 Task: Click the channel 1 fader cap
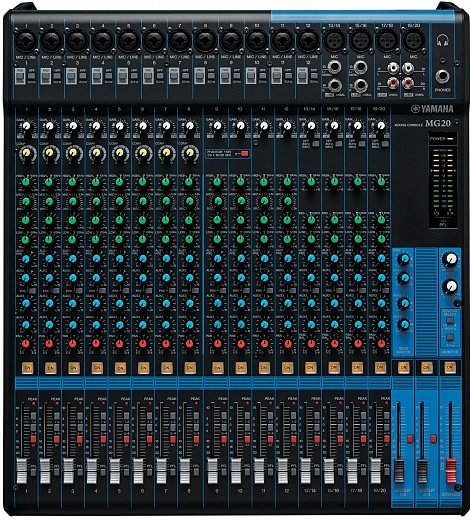point(21,471)
